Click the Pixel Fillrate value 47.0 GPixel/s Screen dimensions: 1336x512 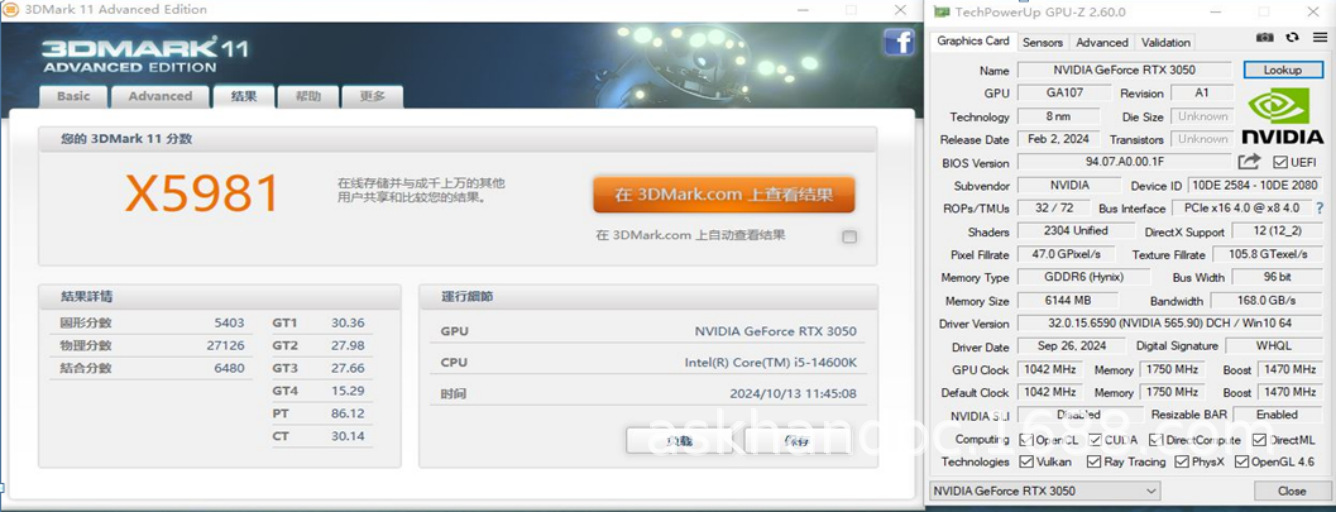point(1066,254)
